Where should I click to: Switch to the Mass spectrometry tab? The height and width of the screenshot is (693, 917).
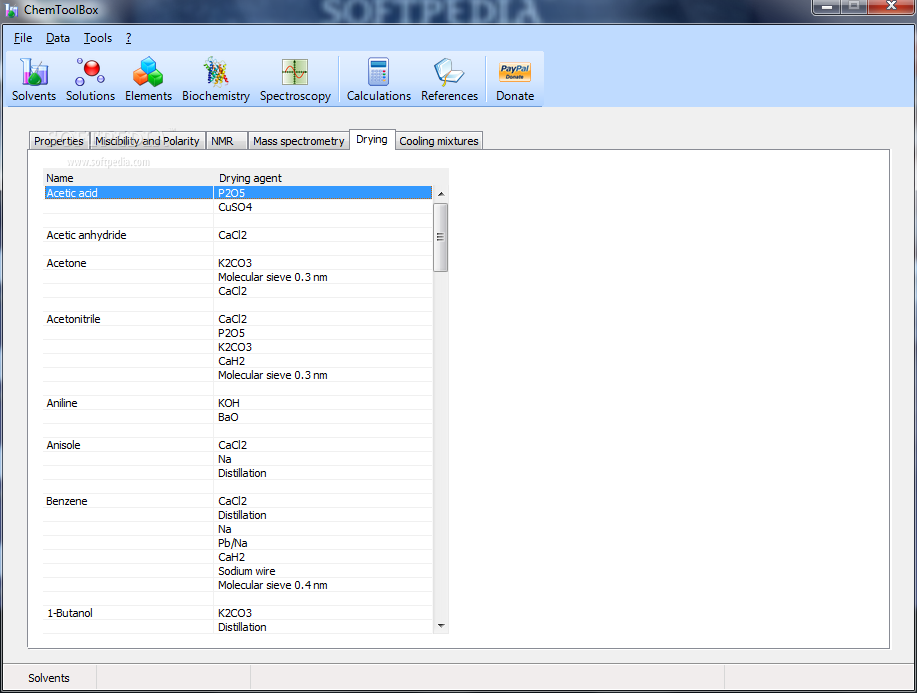coord(298,141)
